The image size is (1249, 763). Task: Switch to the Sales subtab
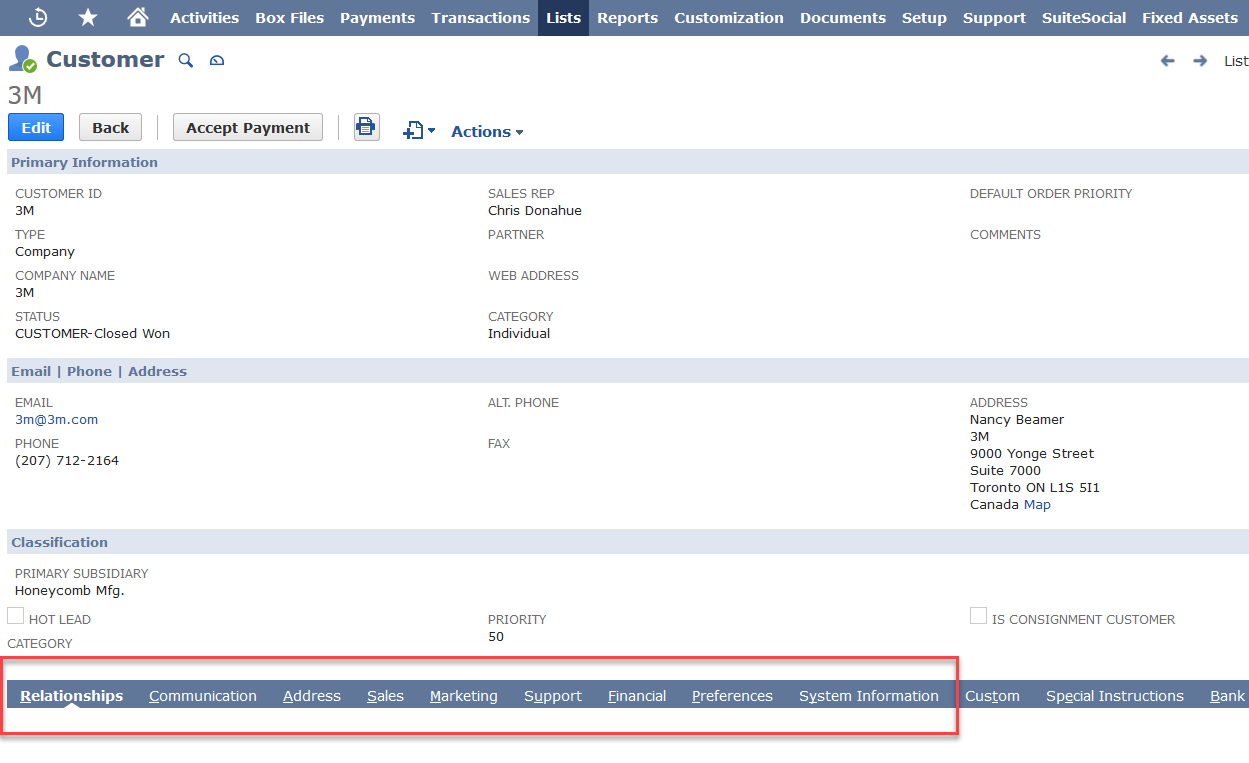pyautogui.click(x=385, y=696)
